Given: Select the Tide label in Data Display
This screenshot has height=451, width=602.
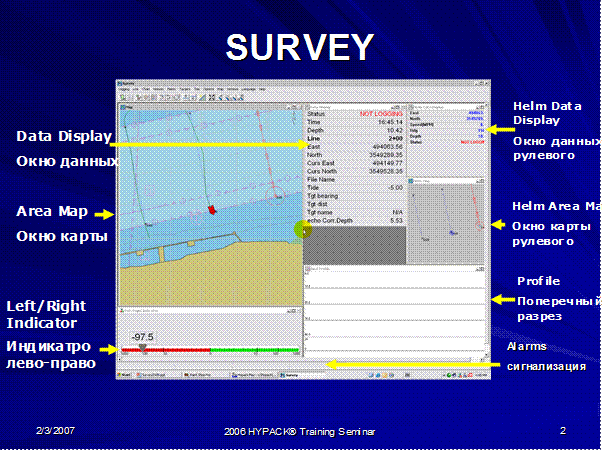Looking at the screenshot, I should [x=314, y=188].
